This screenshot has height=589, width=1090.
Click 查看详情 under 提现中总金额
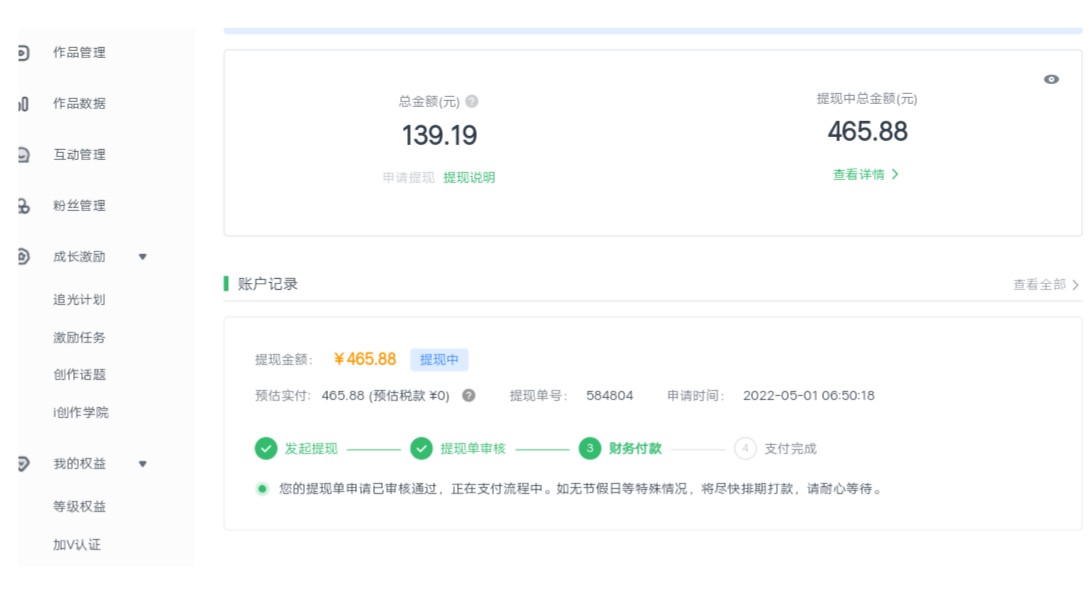[865, 175]
